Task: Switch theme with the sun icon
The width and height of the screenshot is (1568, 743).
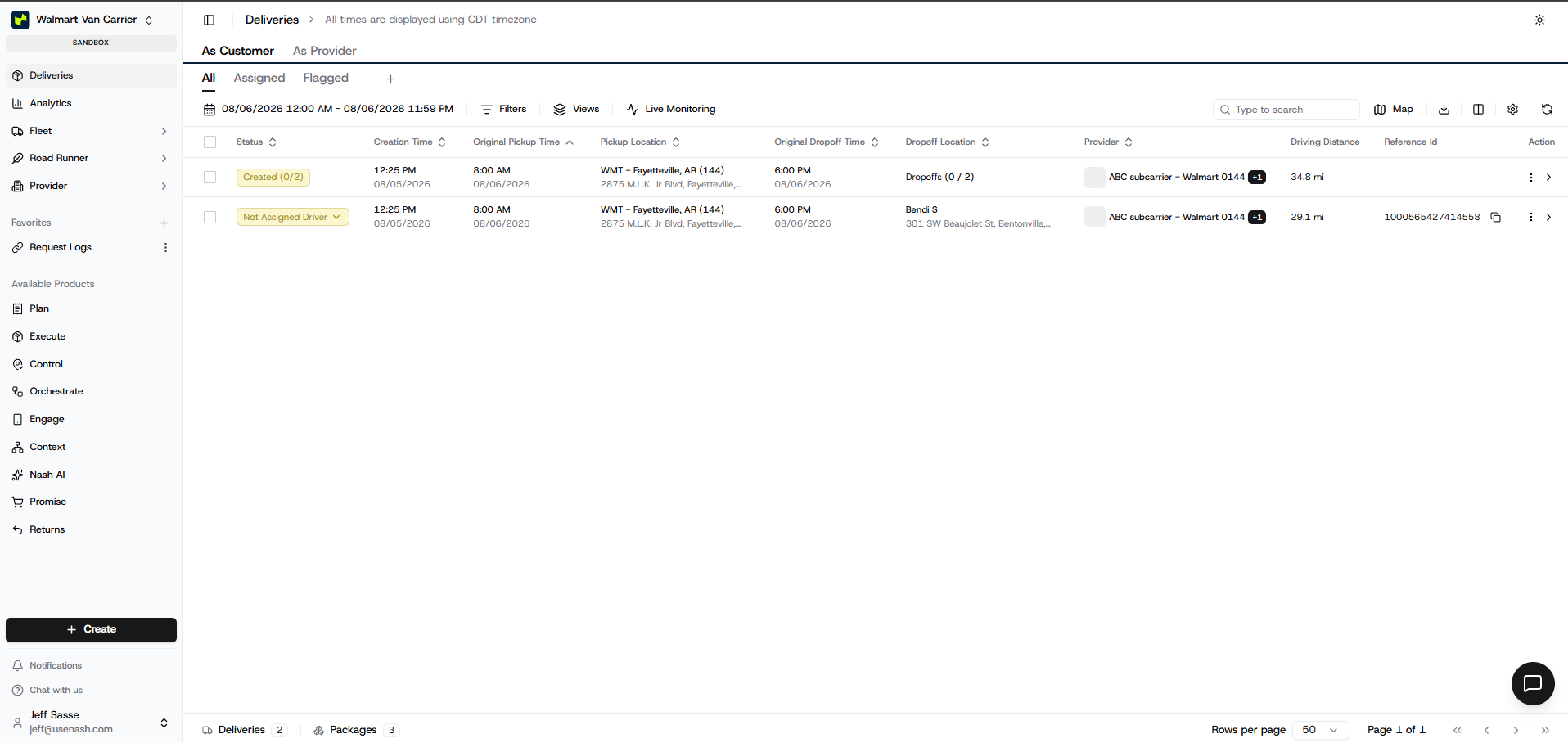Action: point(1539,20)
